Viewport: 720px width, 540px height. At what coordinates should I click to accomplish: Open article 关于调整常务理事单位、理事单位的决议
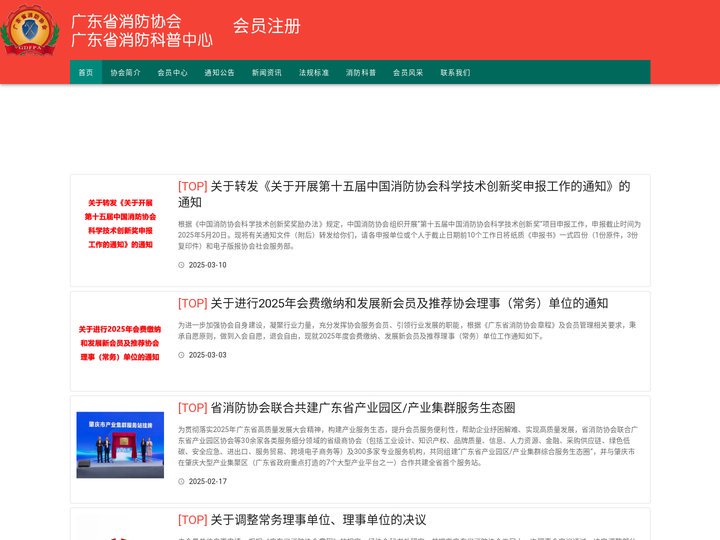(x=302, y=519)
